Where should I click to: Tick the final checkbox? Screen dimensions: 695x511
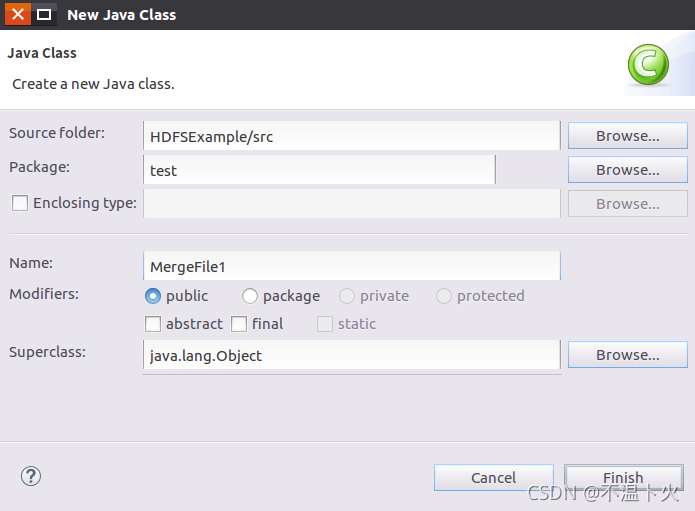point(239,324)
